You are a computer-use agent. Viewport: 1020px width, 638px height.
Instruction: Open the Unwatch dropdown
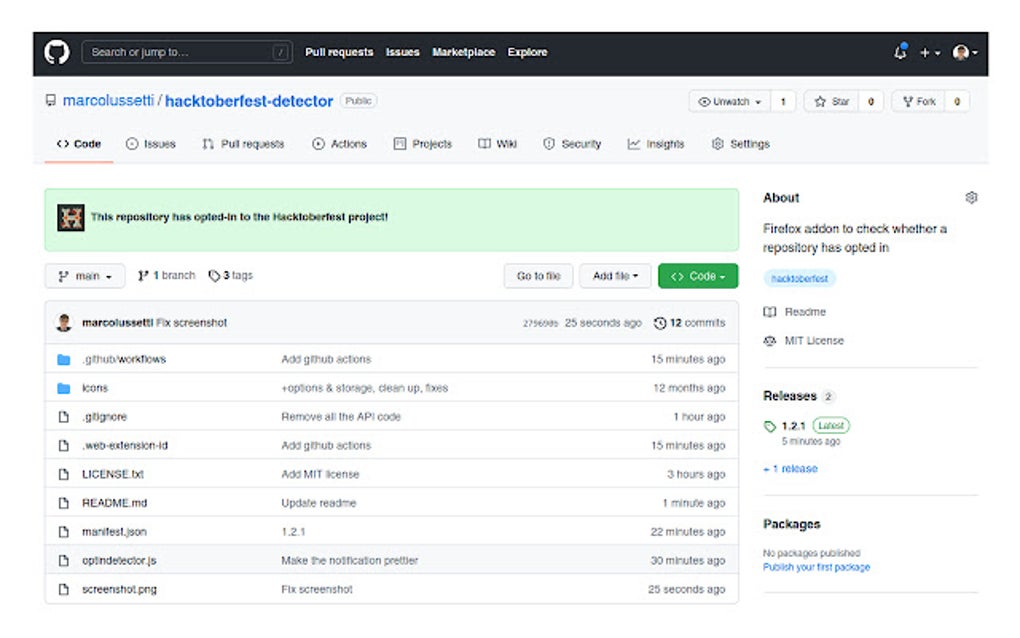tap(729, 100)
